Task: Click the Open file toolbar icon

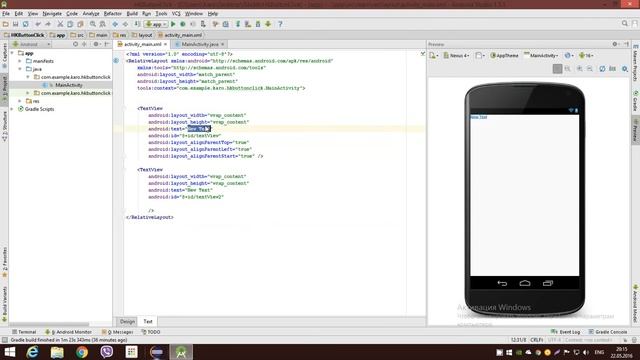Action: click(6, 24)
